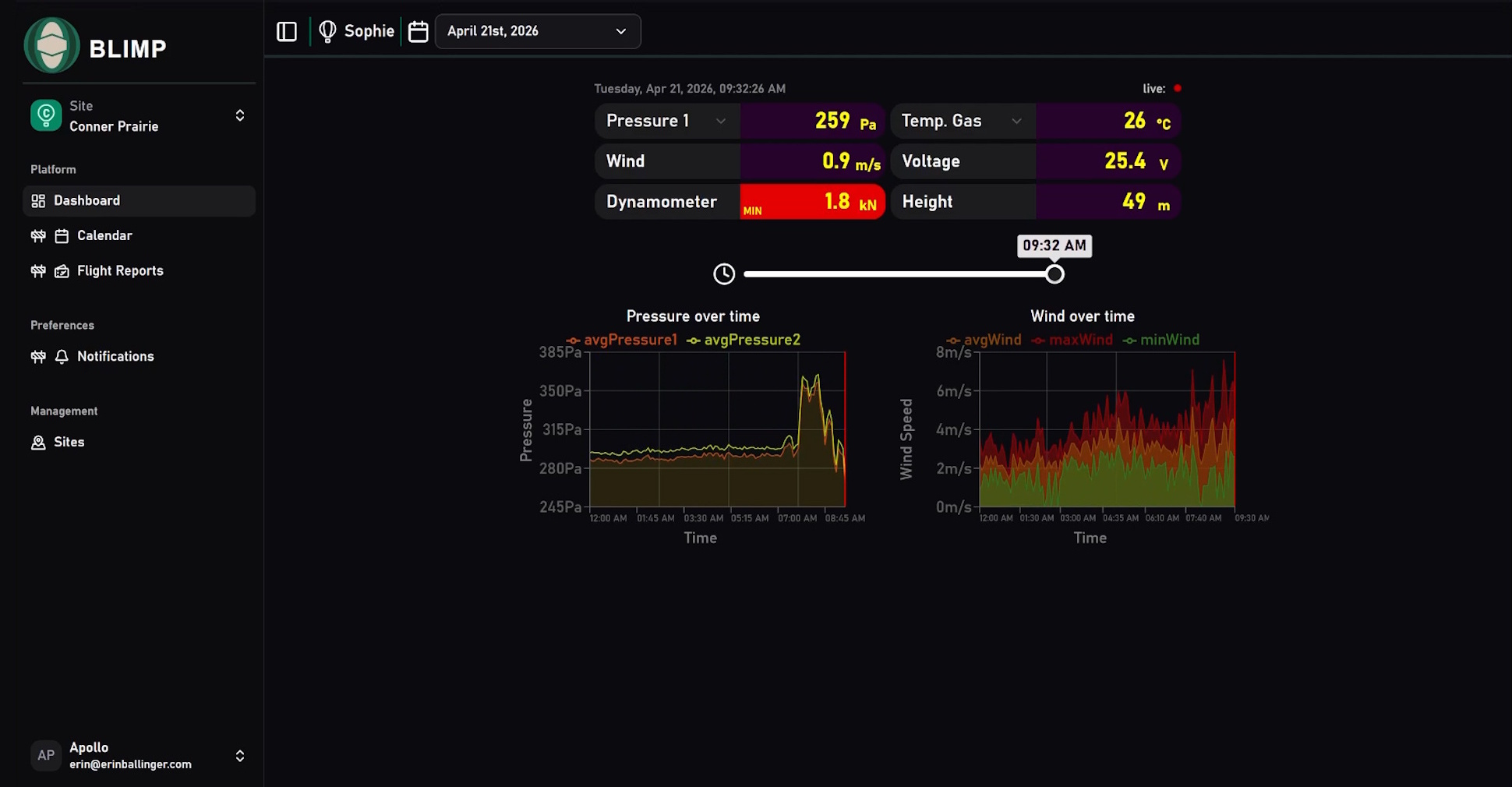Click the AP user avatar
1512x787 pixels.
pos(46,755)
